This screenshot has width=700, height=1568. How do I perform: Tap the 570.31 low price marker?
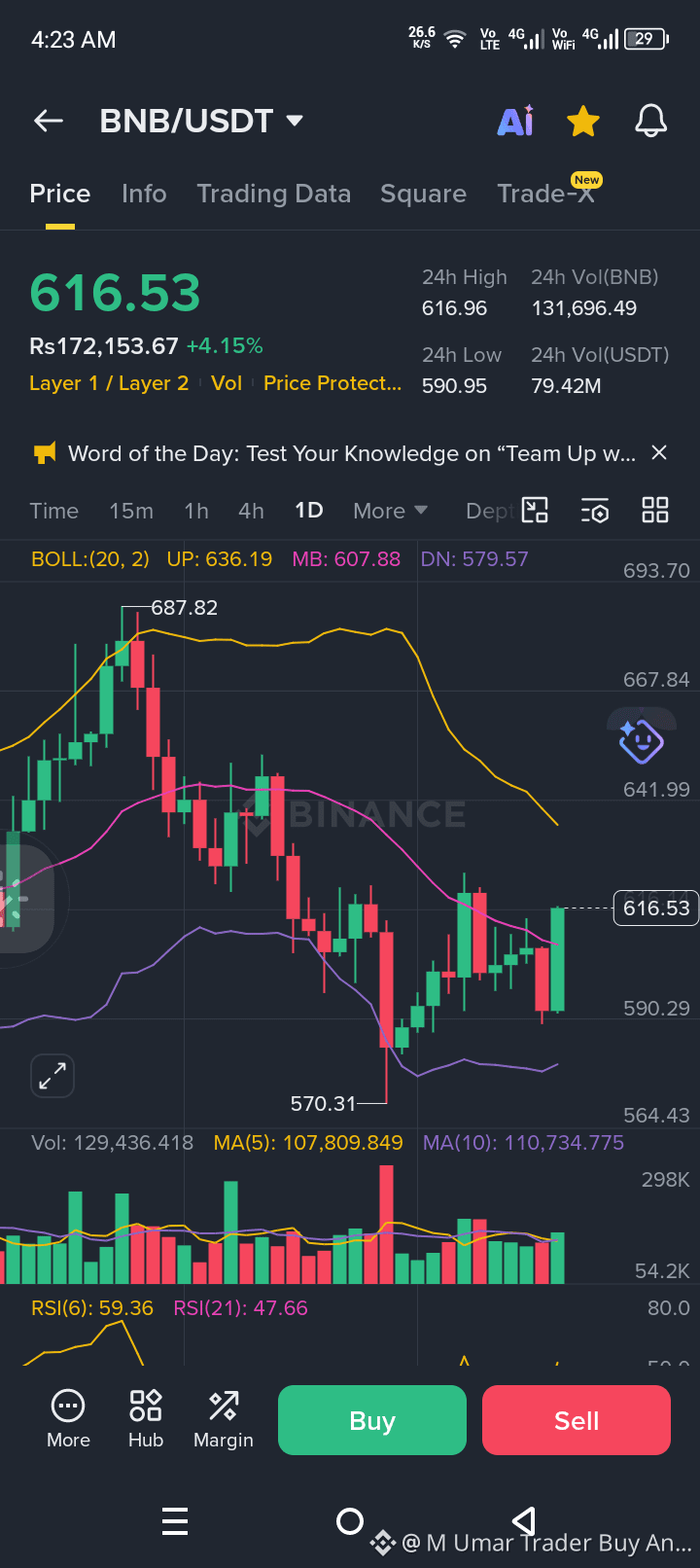324,1103
